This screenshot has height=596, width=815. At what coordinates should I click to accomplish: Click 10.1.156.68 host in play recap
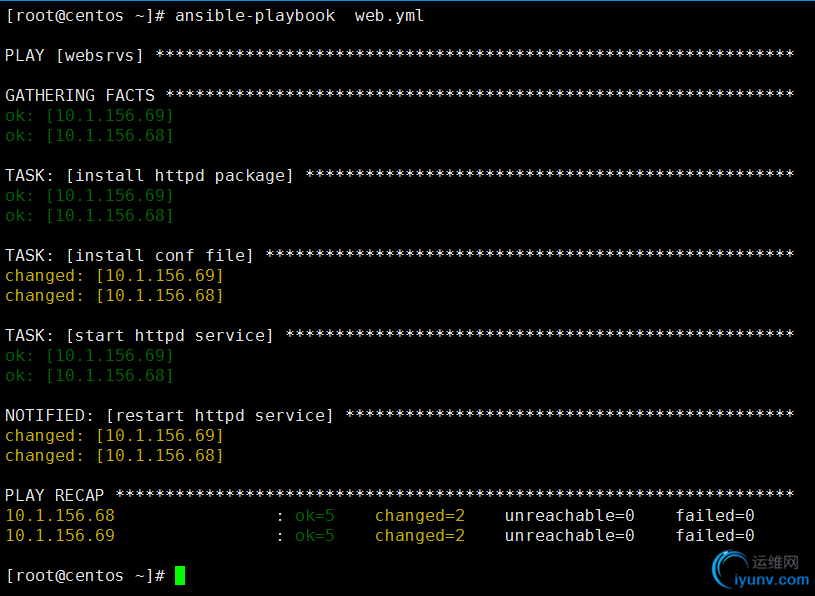(x=60, y=515)
